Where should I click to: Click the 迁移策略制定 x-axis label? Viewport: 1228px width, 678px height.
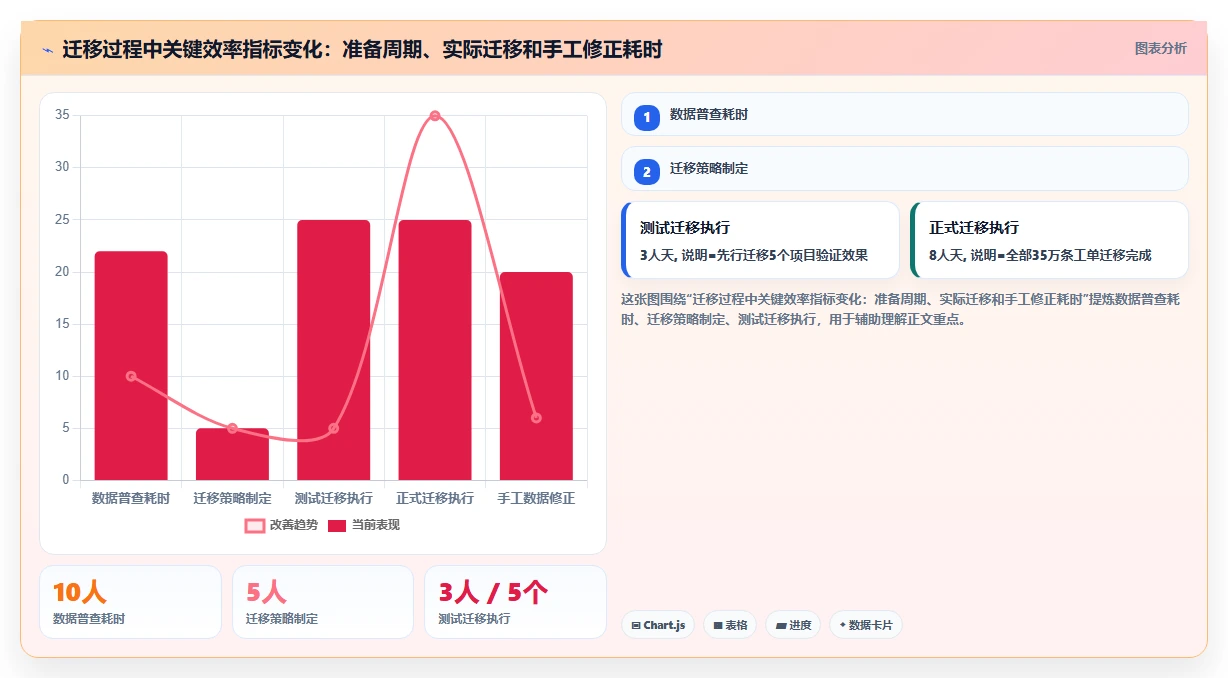tap(232, 498)
